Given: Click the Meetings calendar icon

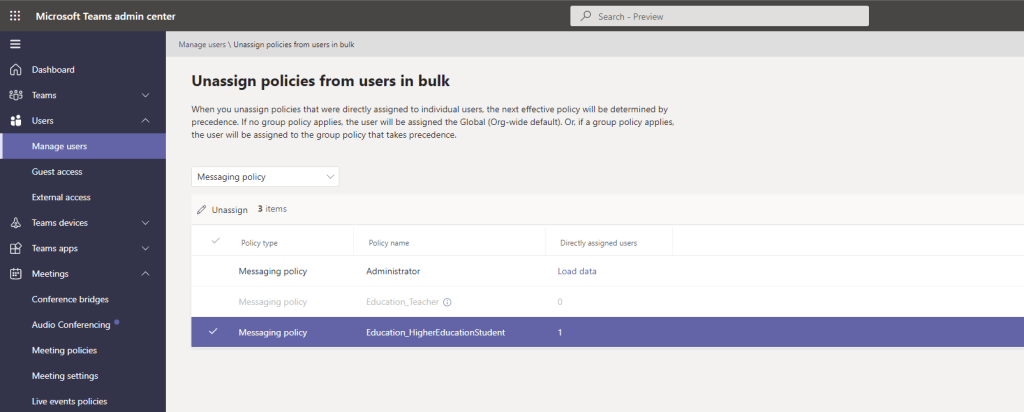Looking at the screenshot, I should [15, 274].
